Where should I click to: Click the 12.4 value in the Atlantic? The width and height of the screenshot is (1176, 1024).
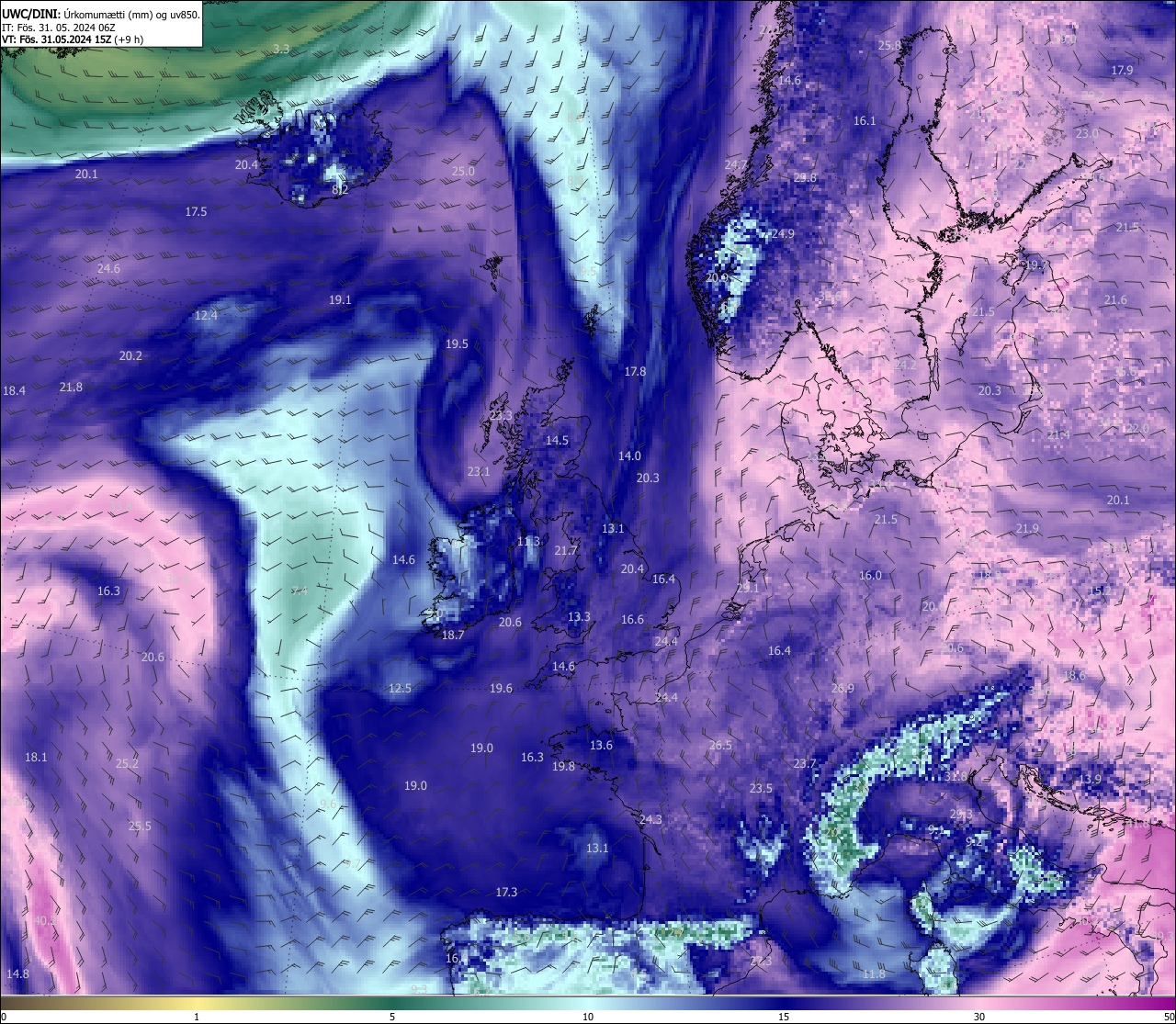(206, 315)
